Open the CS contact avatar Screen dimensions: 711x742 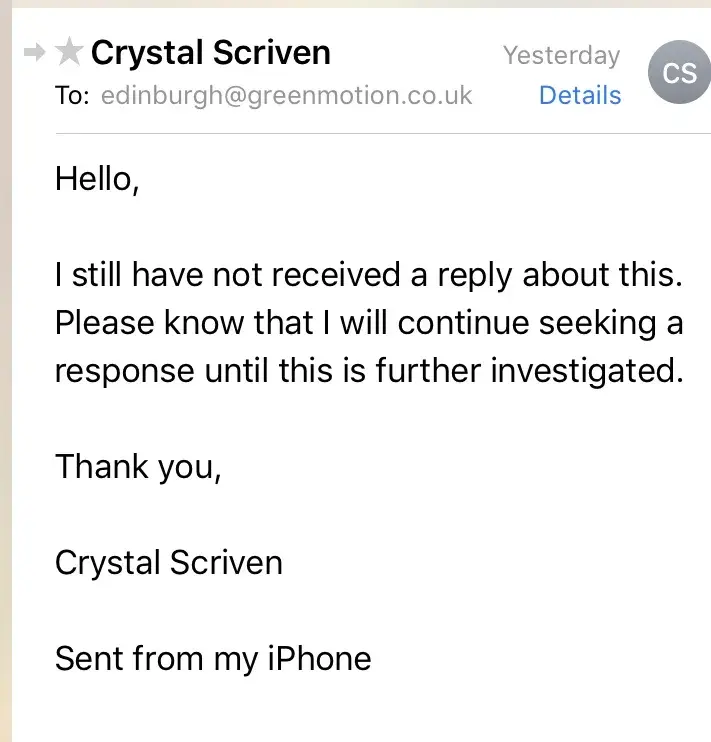[x=679, y=72]
